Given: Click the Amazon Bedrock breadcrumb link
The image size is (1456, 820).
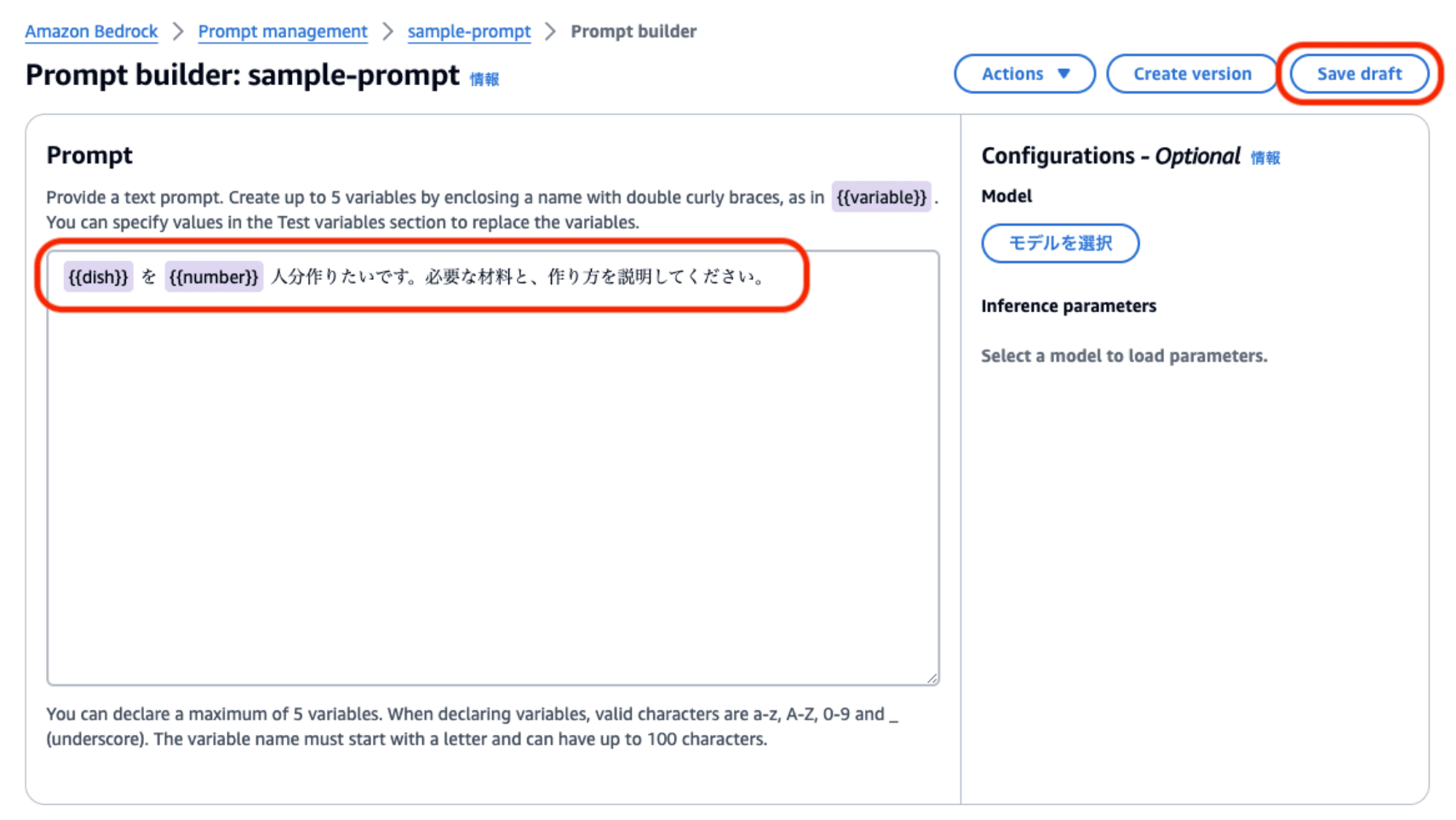Looking at the screenshot, I should (x=92, y=30).
